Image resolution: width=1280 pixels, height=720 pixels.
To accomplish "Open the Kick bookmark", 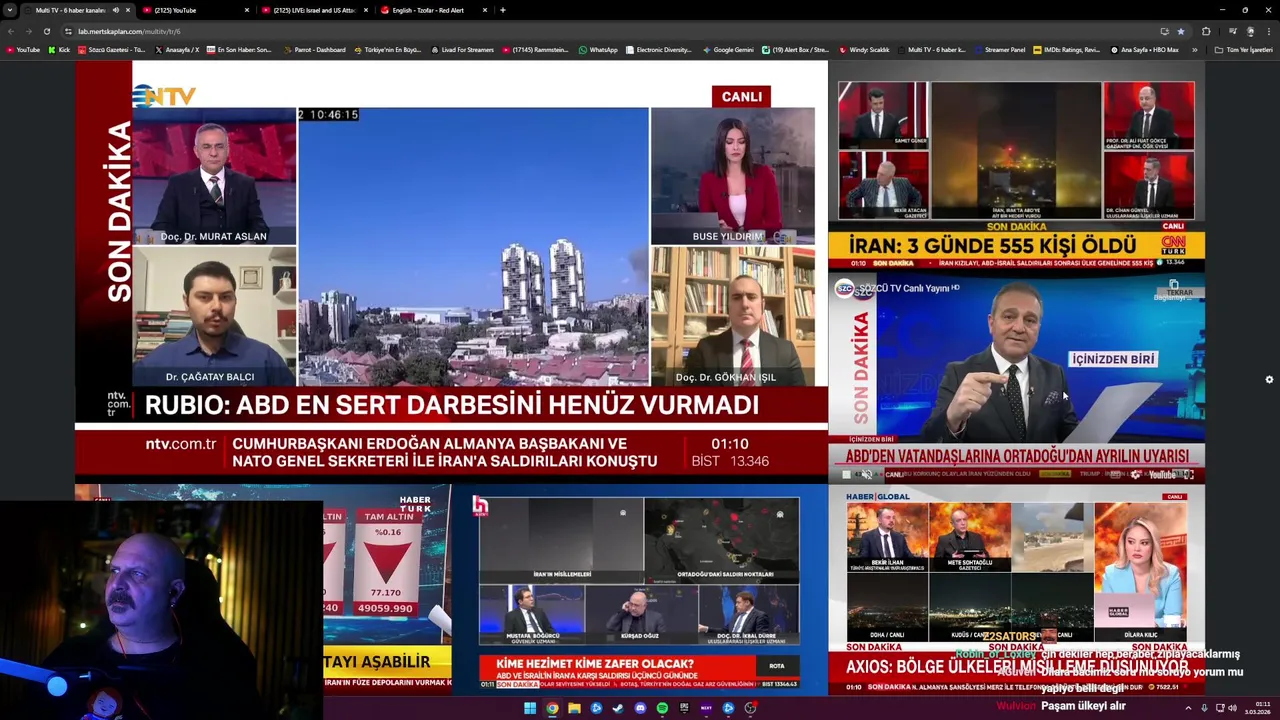I will 59,49.
